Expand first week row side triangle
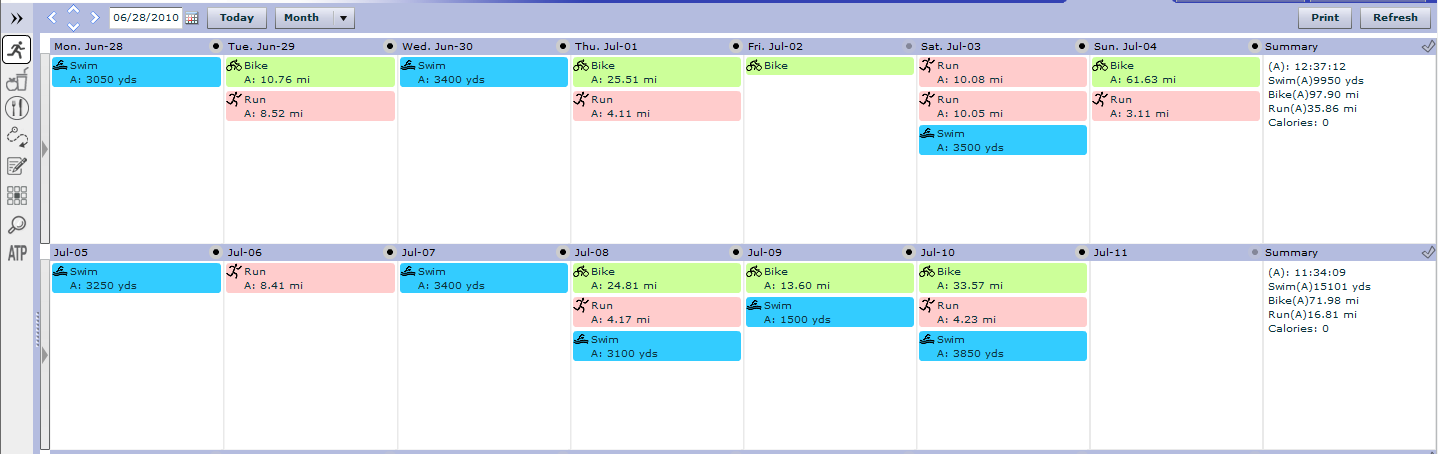The height and width of the screenshot is (454, 1438). pos(44,148)
